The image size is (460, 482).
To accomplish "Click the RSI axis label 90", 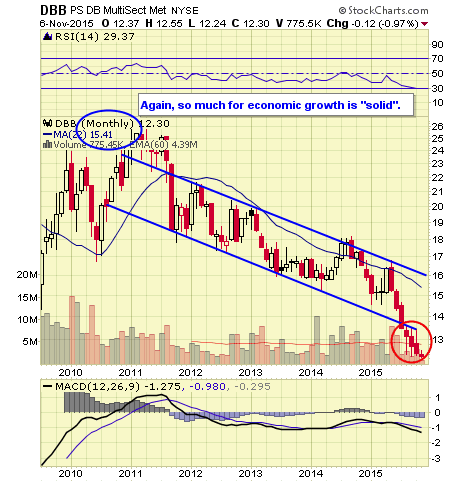I will point(437,45).
